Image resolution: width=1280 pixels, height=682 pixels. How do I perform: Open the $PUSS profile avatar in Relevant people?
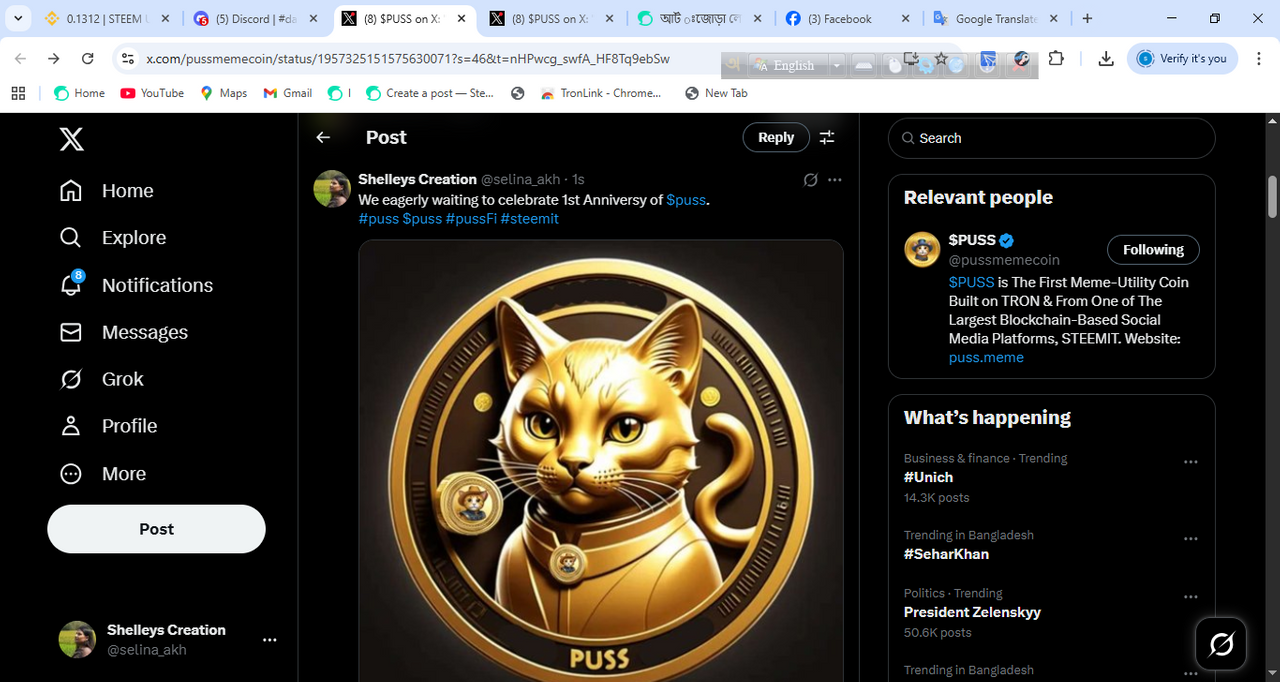(922, 250)
